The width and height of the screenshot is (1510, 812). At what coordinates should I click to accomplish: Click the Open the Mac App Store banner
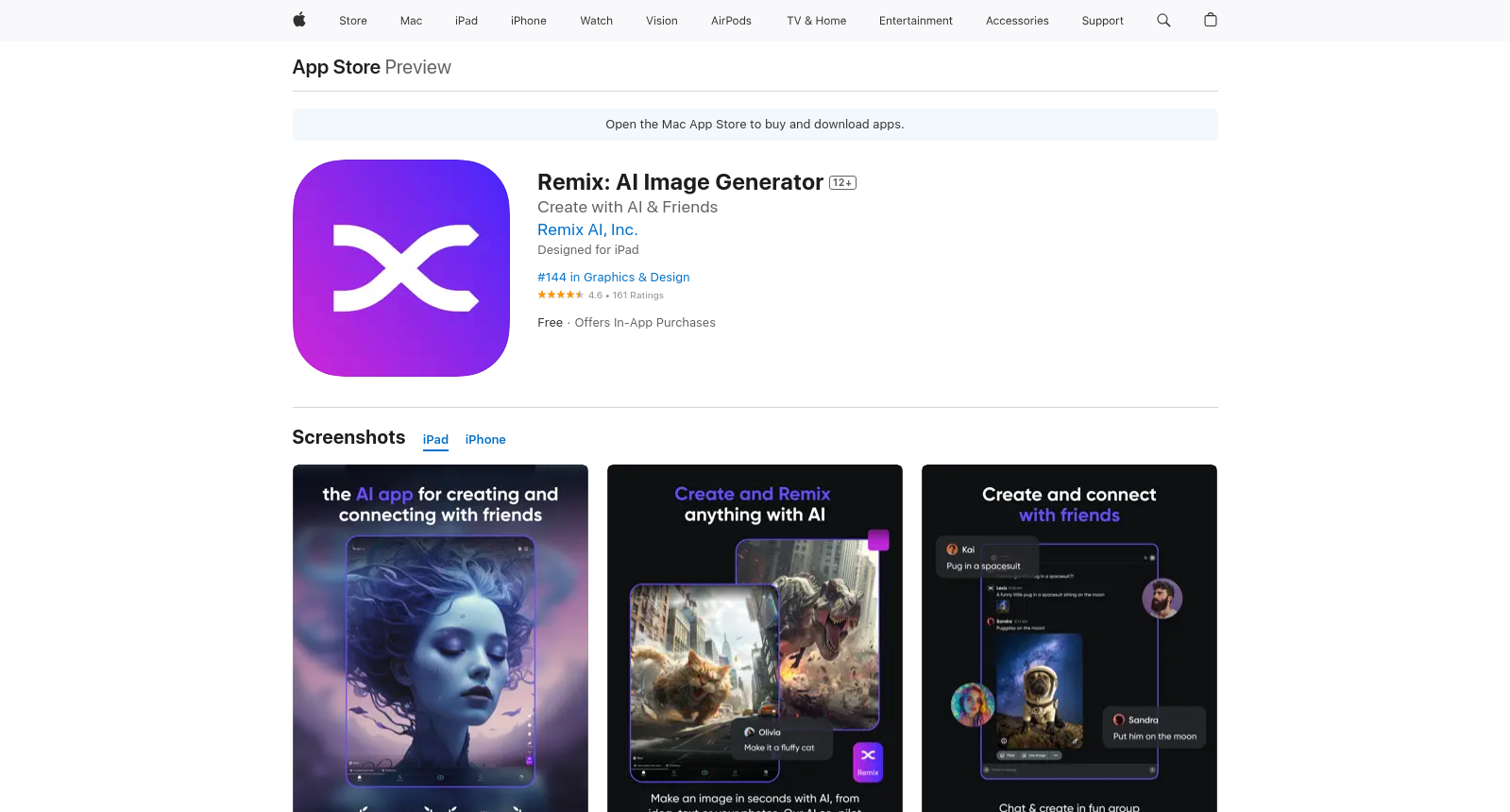tap(755, 125)
